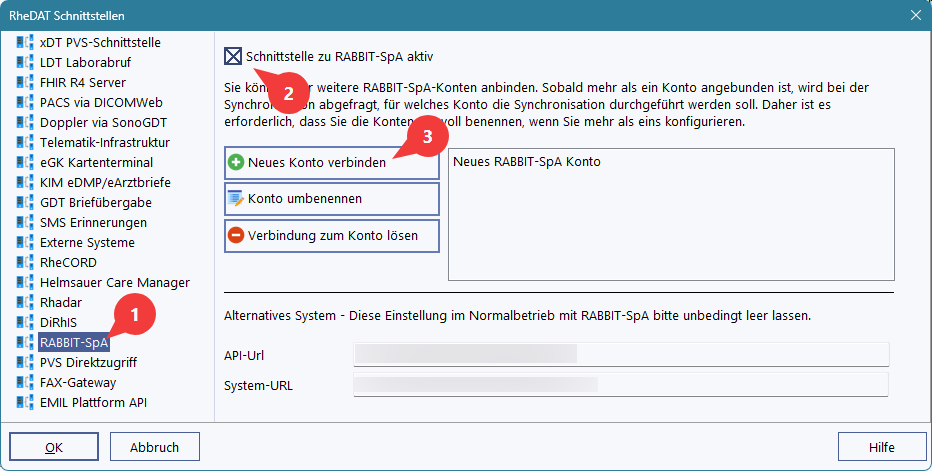Select Doppler via SonoGDT entry
This screenshot has width=932, height=471.
click(103, 123)
